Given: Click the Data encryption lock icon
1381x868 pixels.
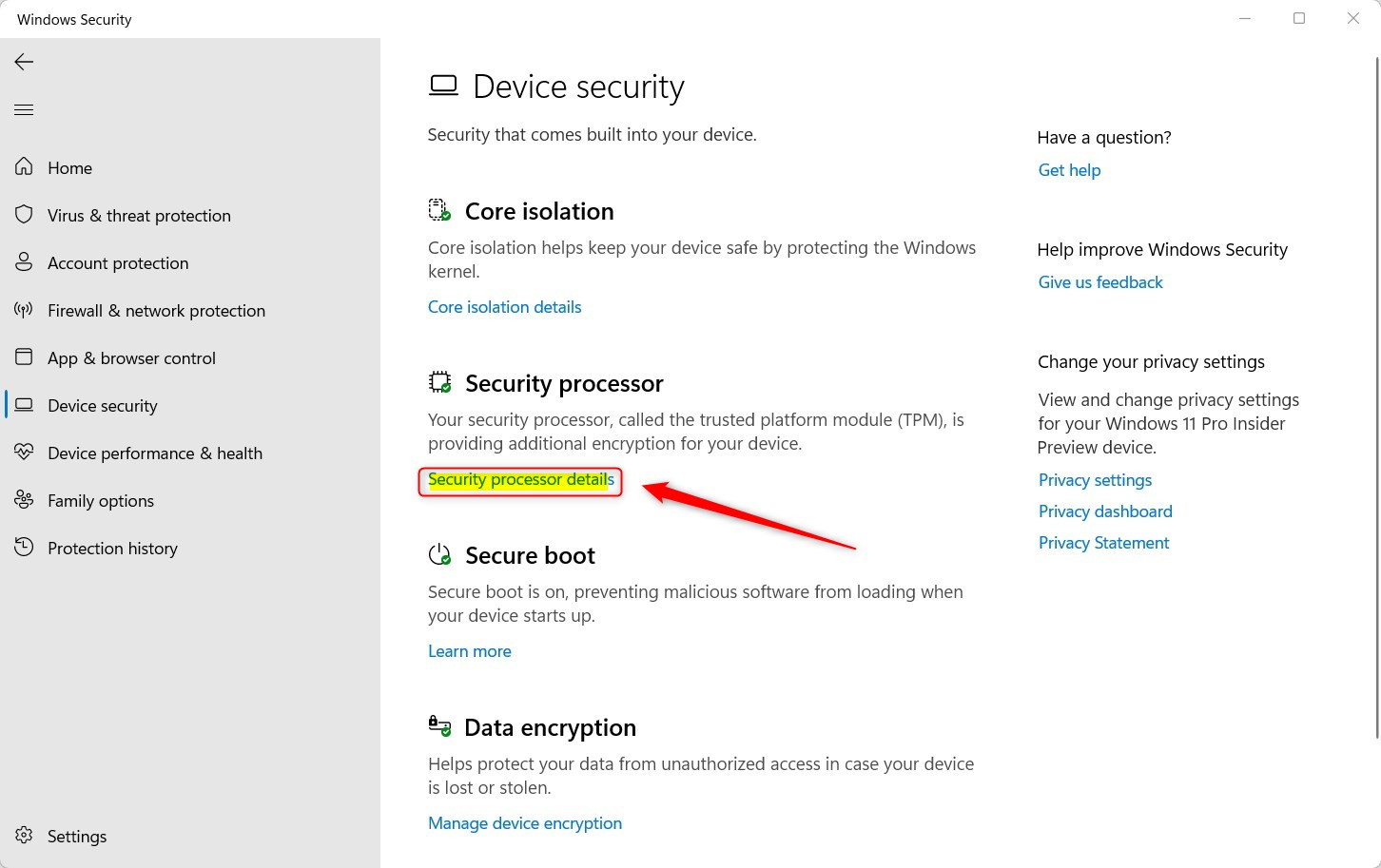Looking at the screenshot, I should [x=439, y=725].
